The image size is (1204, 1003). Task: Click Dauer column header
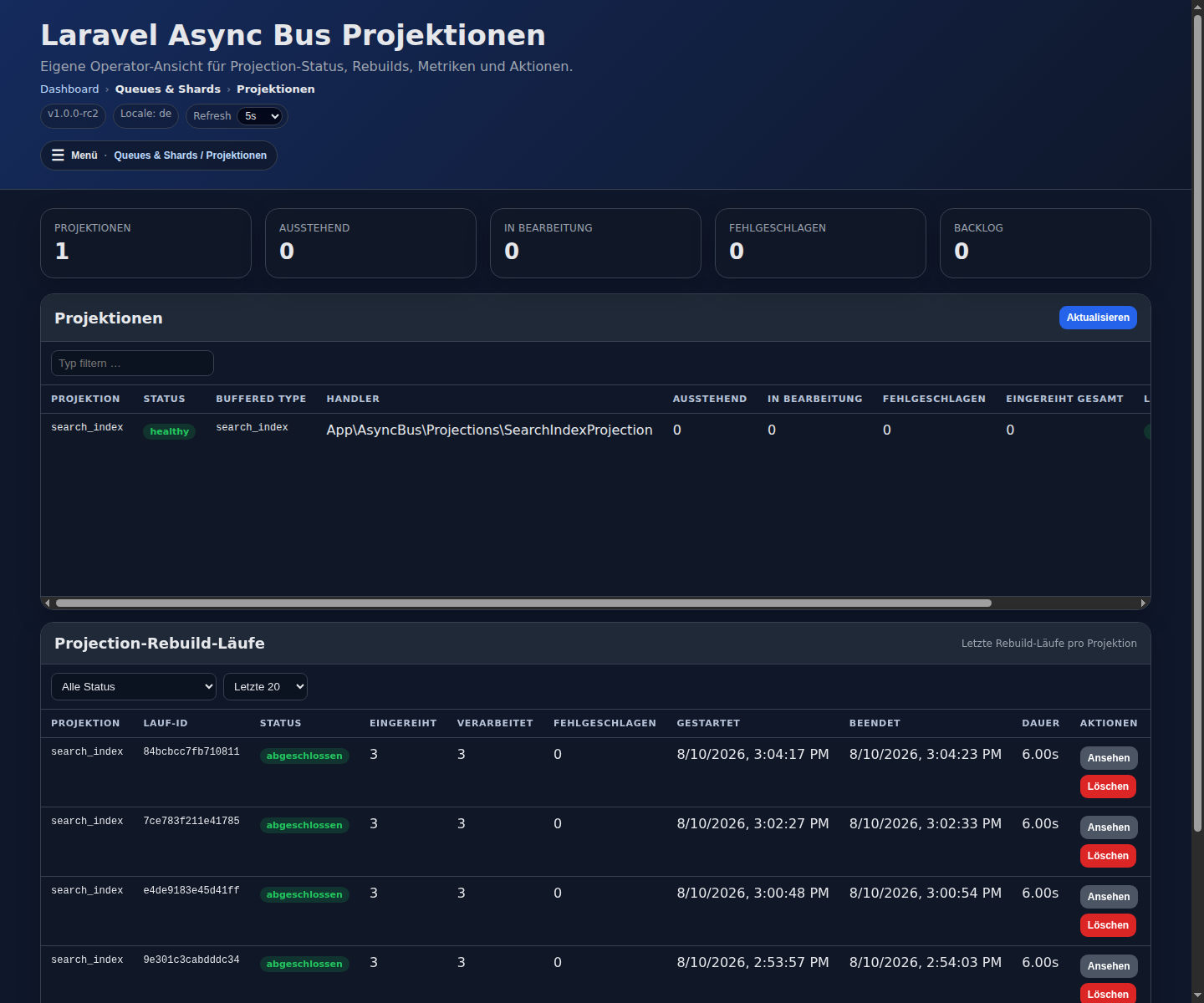point(1040,723)
